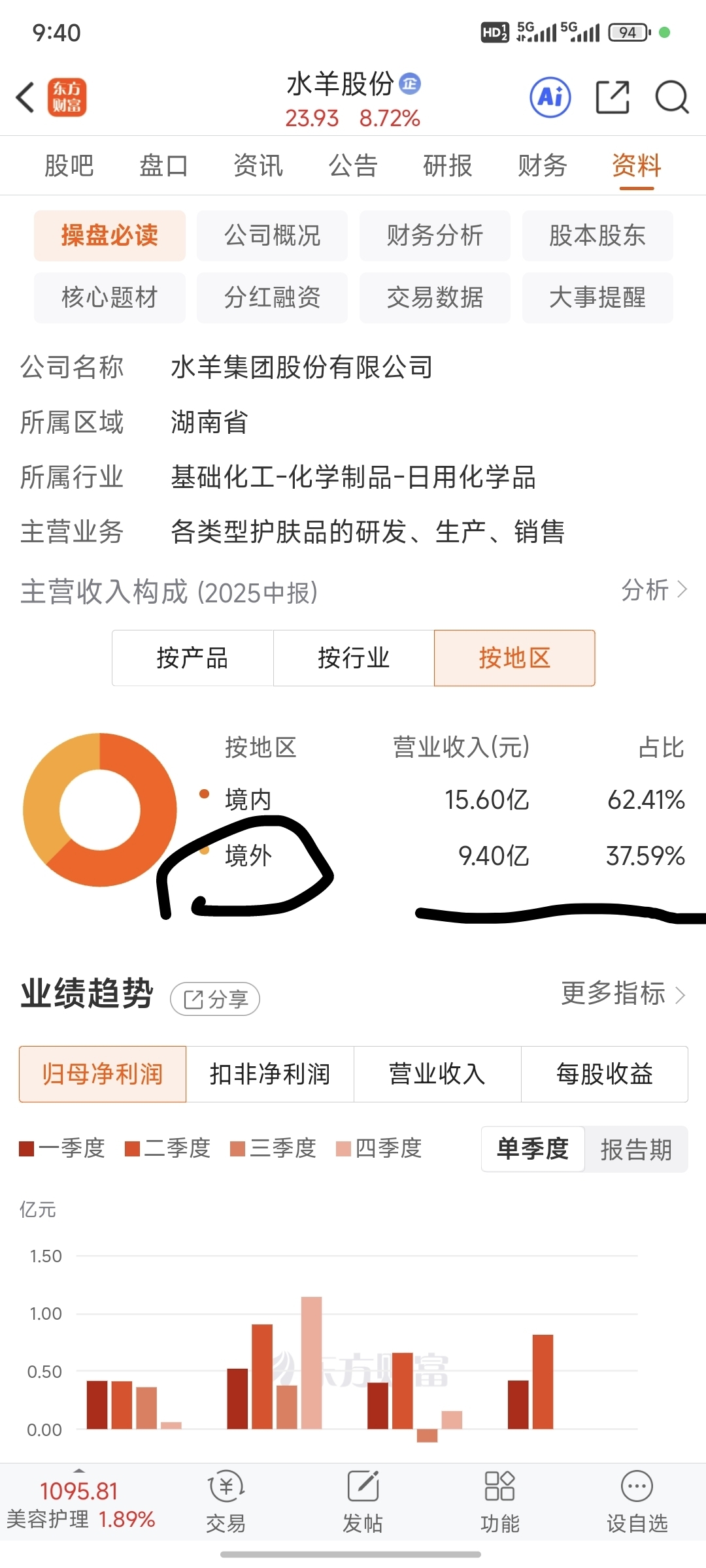Tap the back arrow icon
This screenshot has width=706, height=1568.
tap(26, 98)
